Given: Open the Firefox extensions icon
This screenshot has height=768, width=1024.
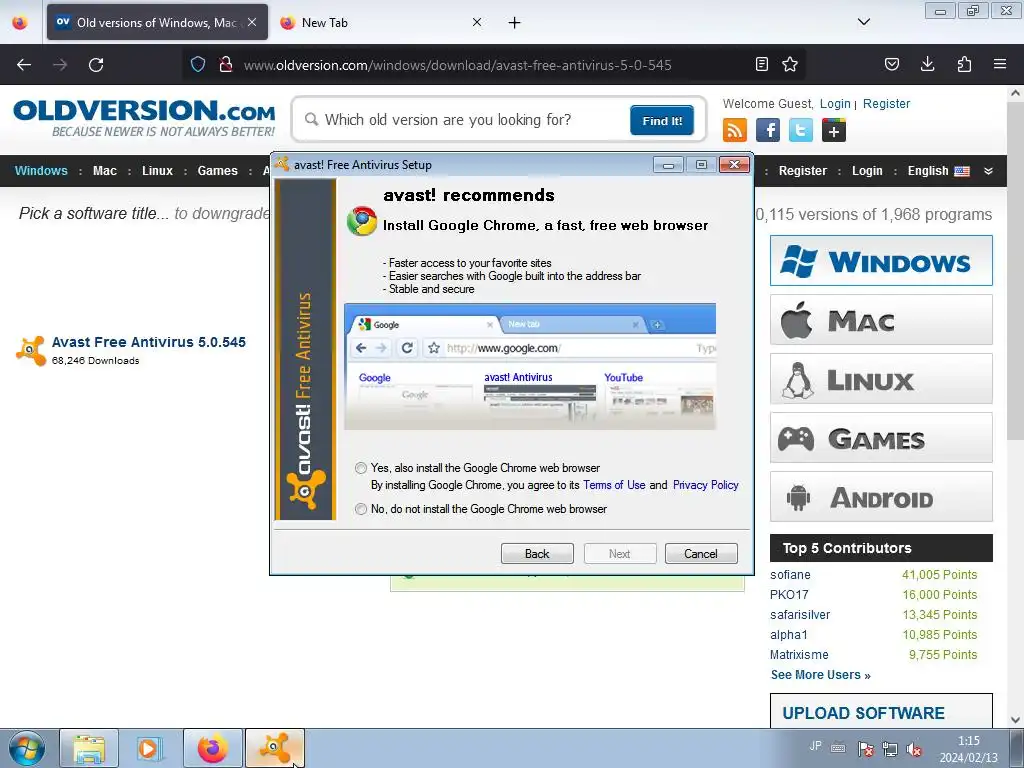Looking at the screenshot, I should tap(964, 64).
